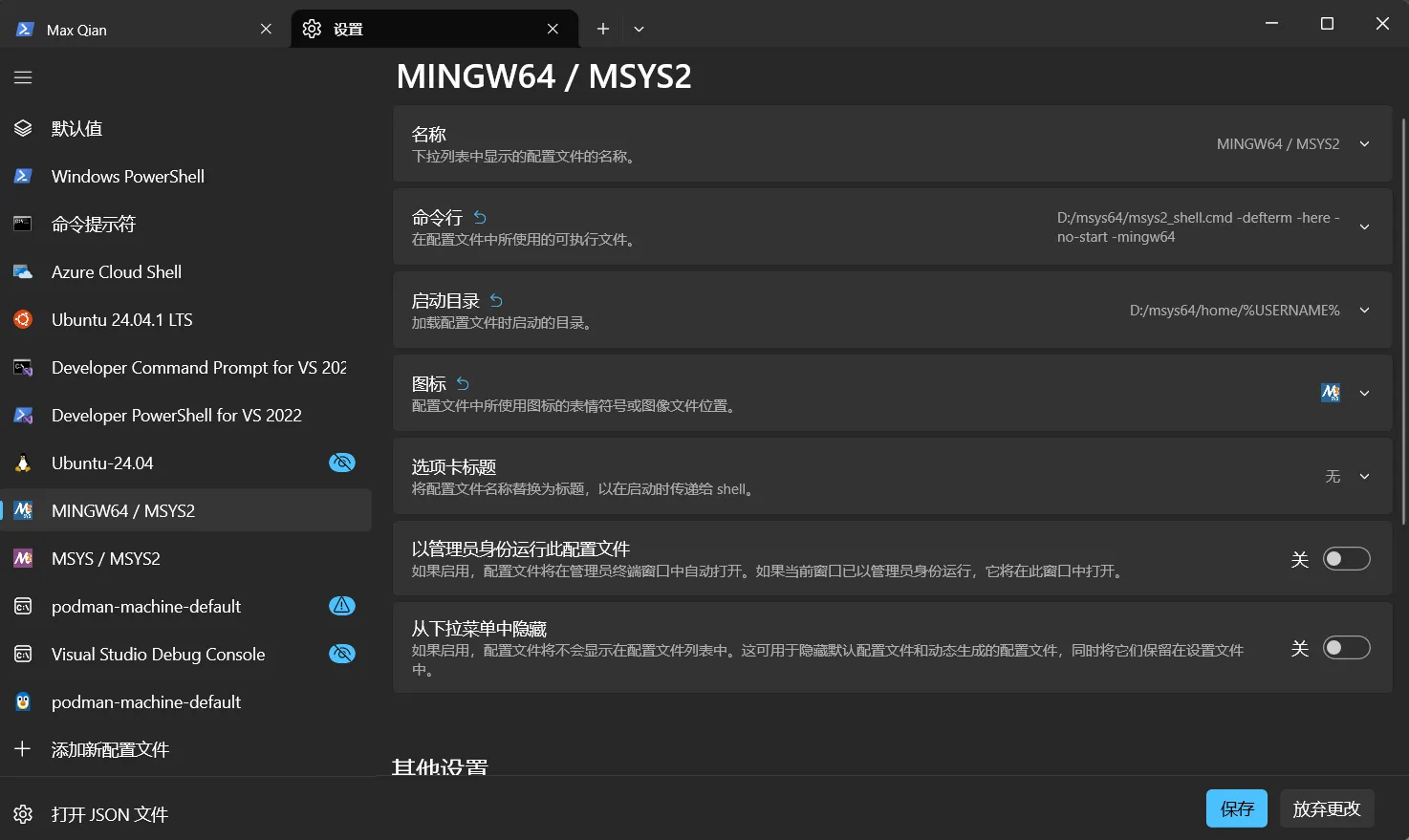This screenshot has width=1409, height=840.
Task: Open the Azure Cloud Shell profile
Action: (117, 272)
